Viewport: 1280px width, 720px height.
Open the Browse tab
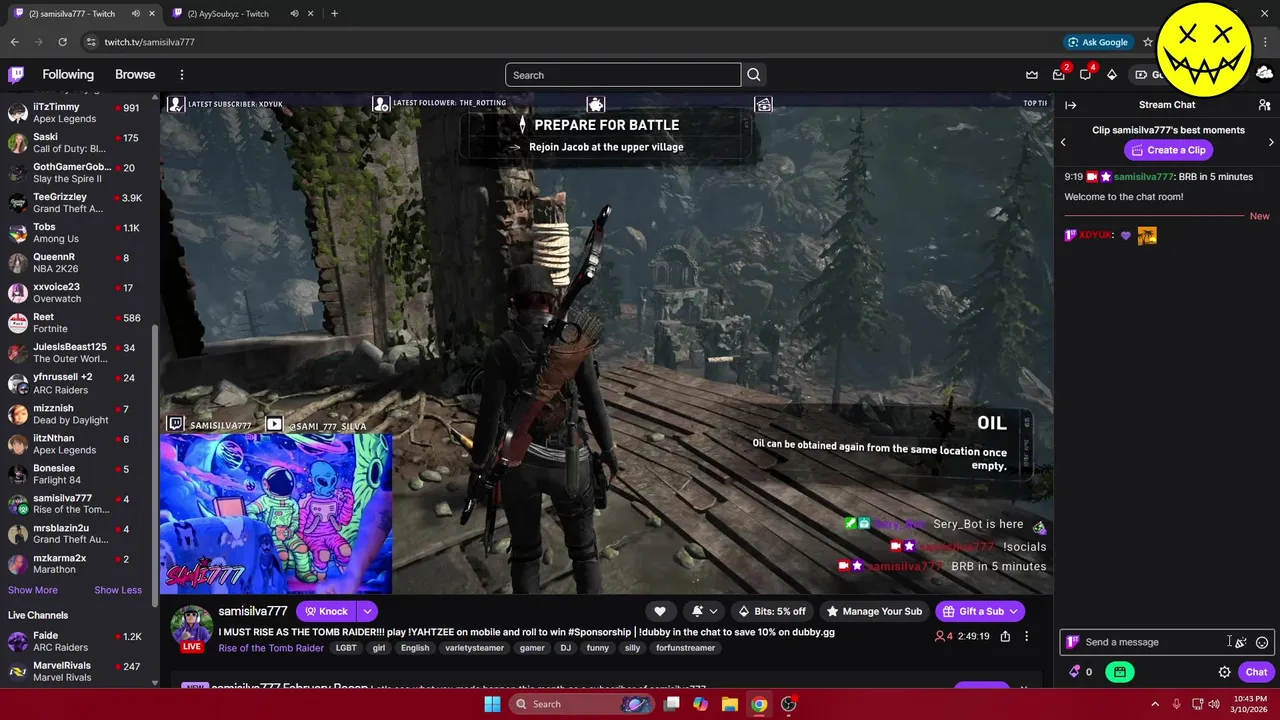[x=135, y=75]
